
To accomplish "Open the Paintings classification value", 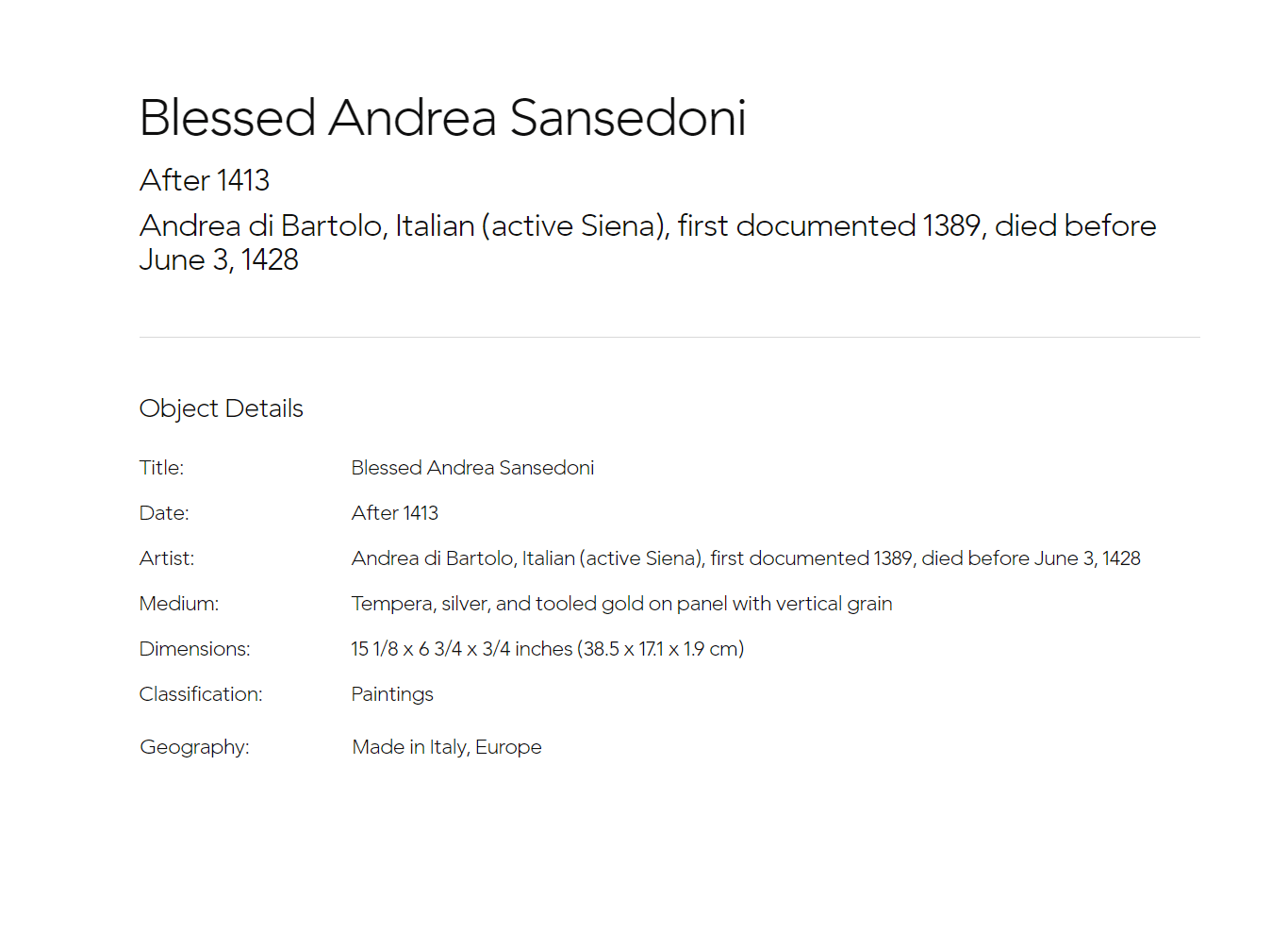I will 392,694.
